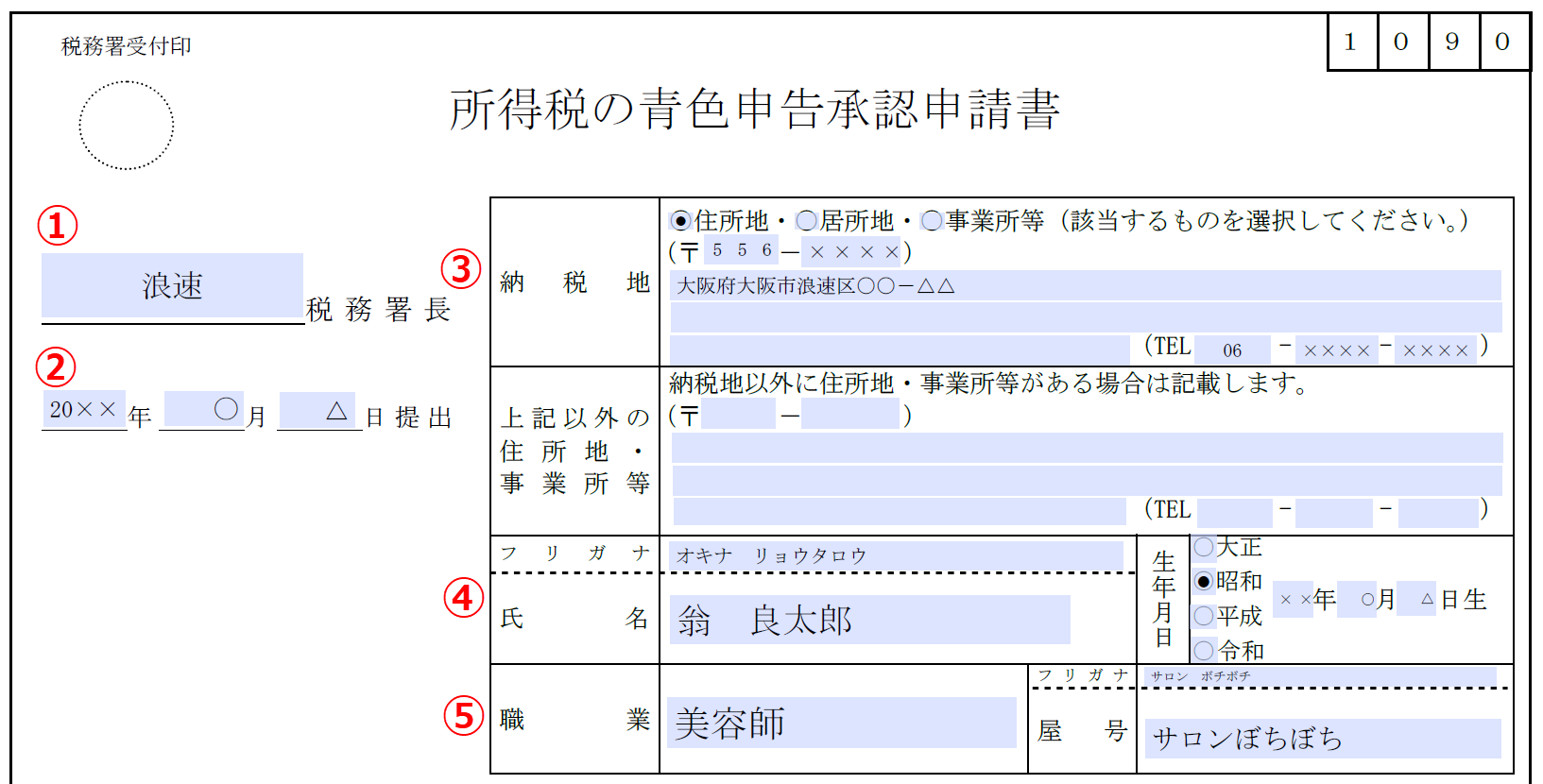Click the 生年月日 vertical label
The image size is (1543, 784).
pyautogui.click(x=1164, y=599)
